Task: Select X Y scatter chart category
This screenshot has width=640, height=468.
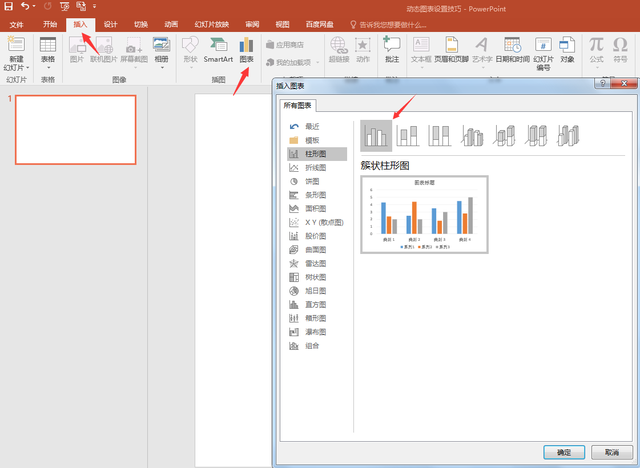Action: [317, 222]
